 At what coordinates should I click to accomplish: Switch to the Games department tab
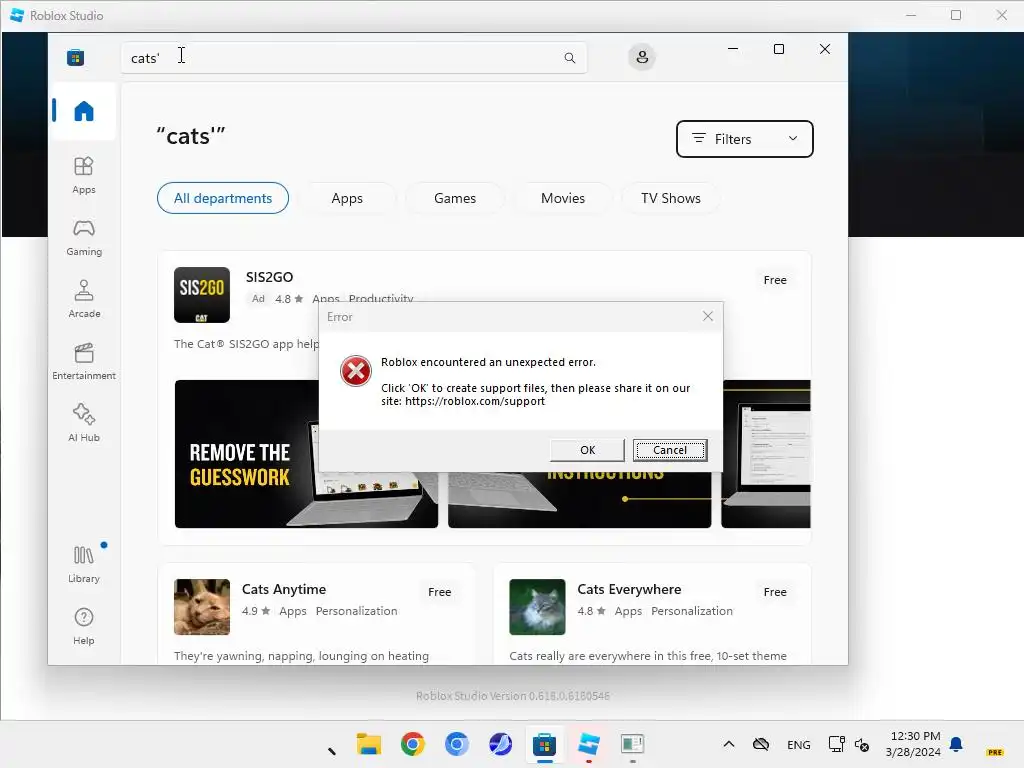click(455, 198)
